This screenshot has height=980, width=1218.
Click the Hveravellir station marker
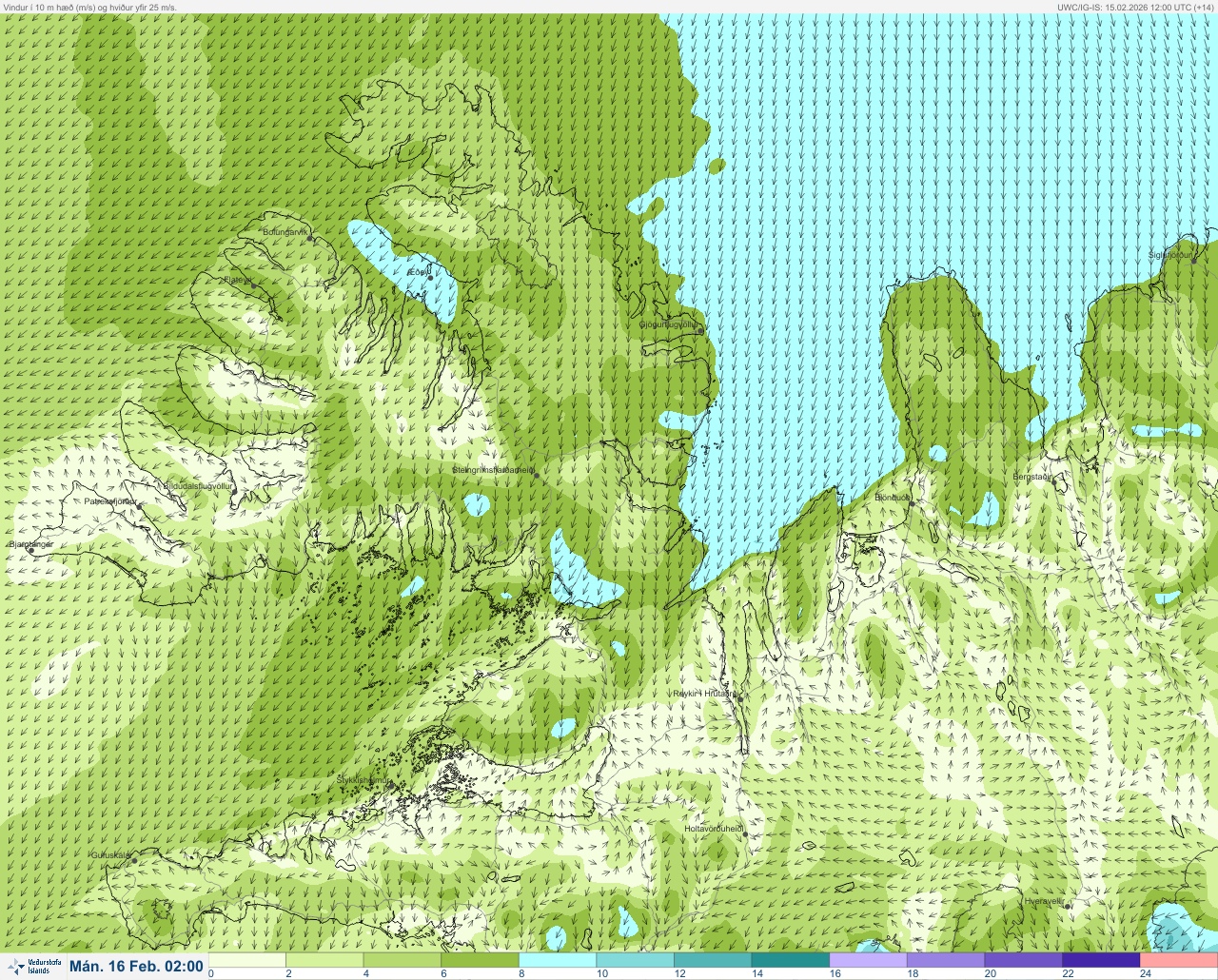[x=1068, y=906]
